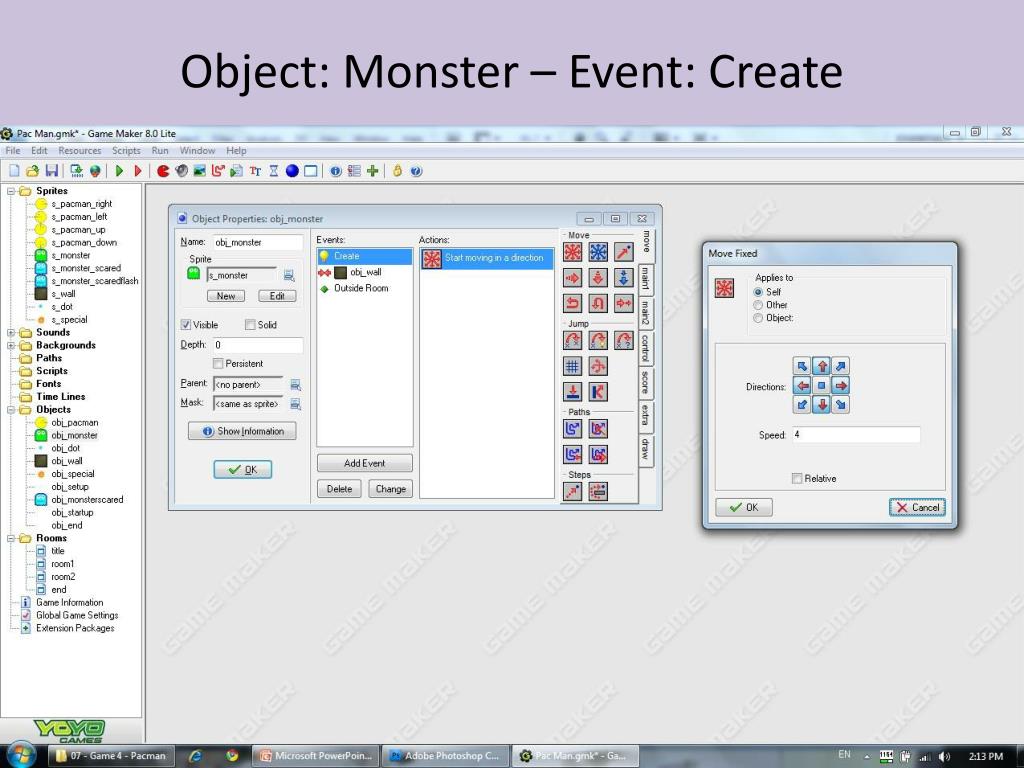This screenshot has height=768, width=1024.
Task: Toggle the up direction arrow
Action: (x=822, y=366)
